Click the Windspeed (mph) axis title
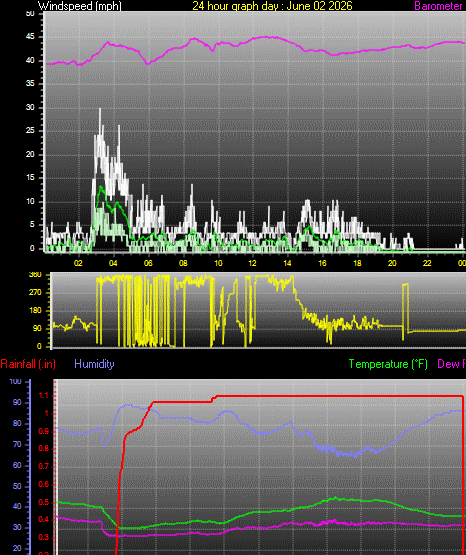466x555 pixels. pyautogui.click(x=80, y=6)
